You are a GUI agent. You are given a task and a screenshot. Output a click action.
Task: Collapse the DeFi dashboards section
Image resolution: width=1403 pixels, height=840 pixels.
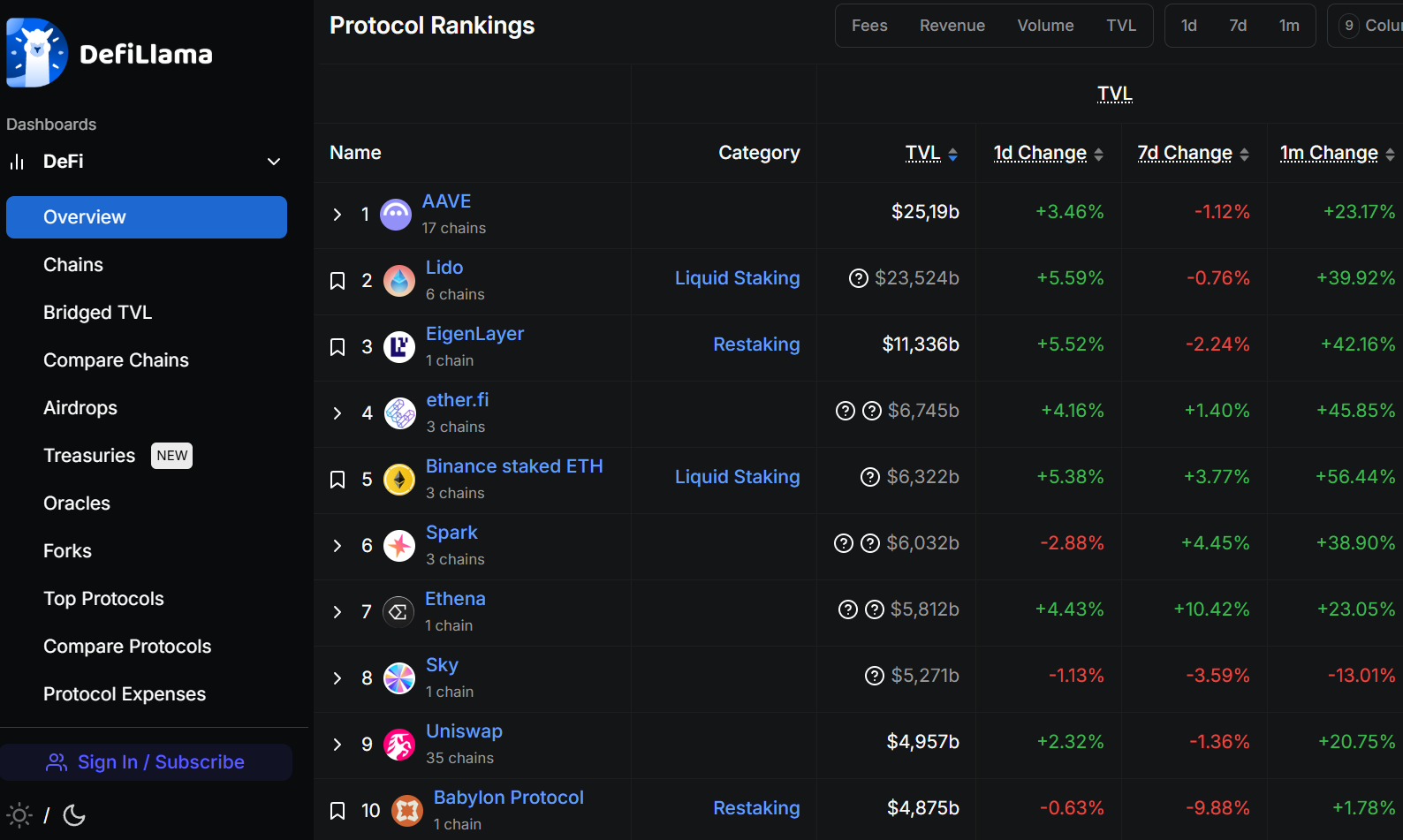(274, 162)
